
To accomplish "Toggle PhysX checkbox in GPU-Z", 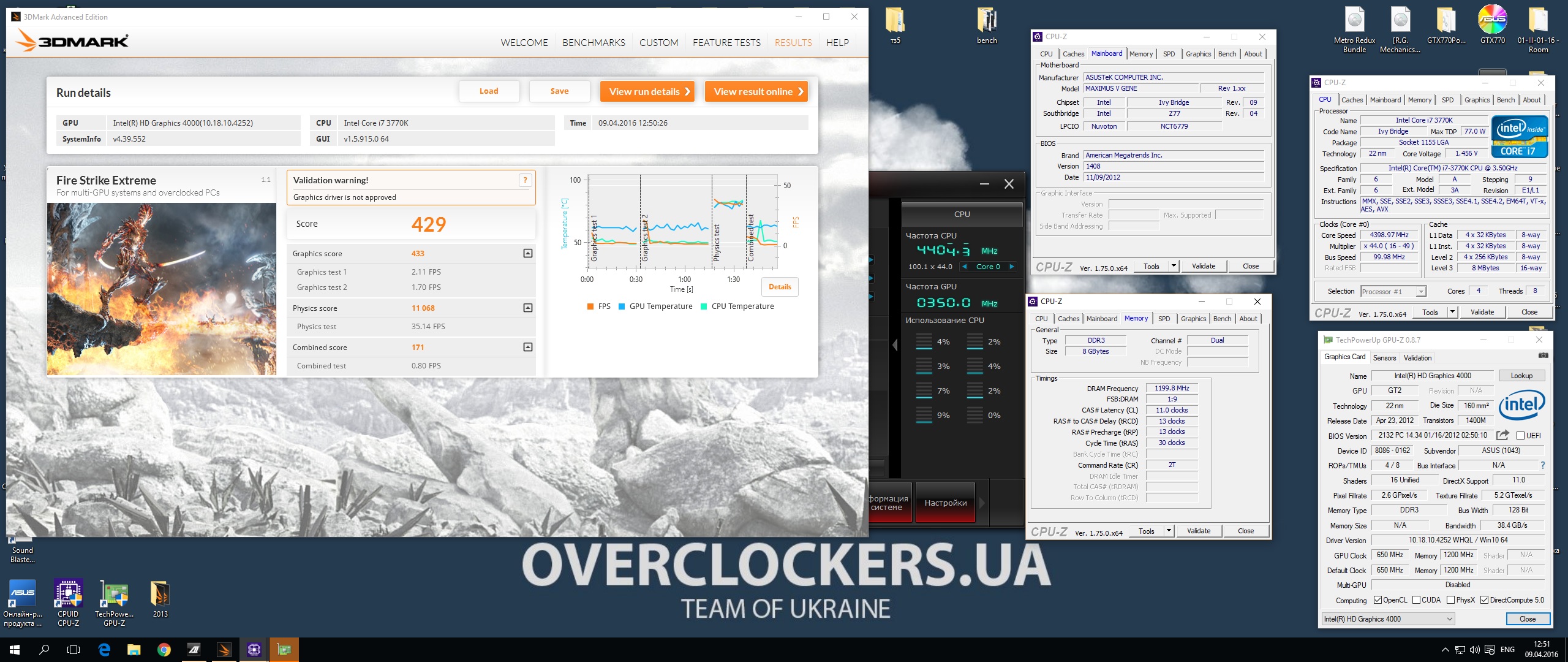I will [1450, 600].
